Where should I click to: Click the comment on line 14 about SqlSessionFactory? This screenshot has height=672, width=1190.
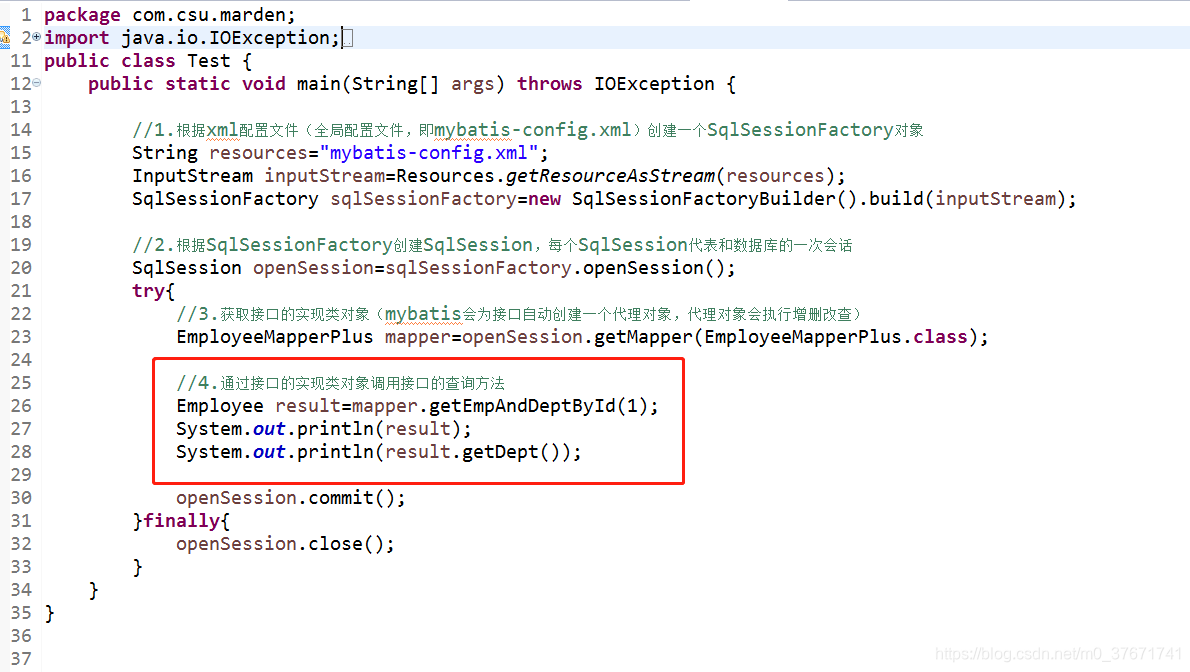tap(527, 131)
